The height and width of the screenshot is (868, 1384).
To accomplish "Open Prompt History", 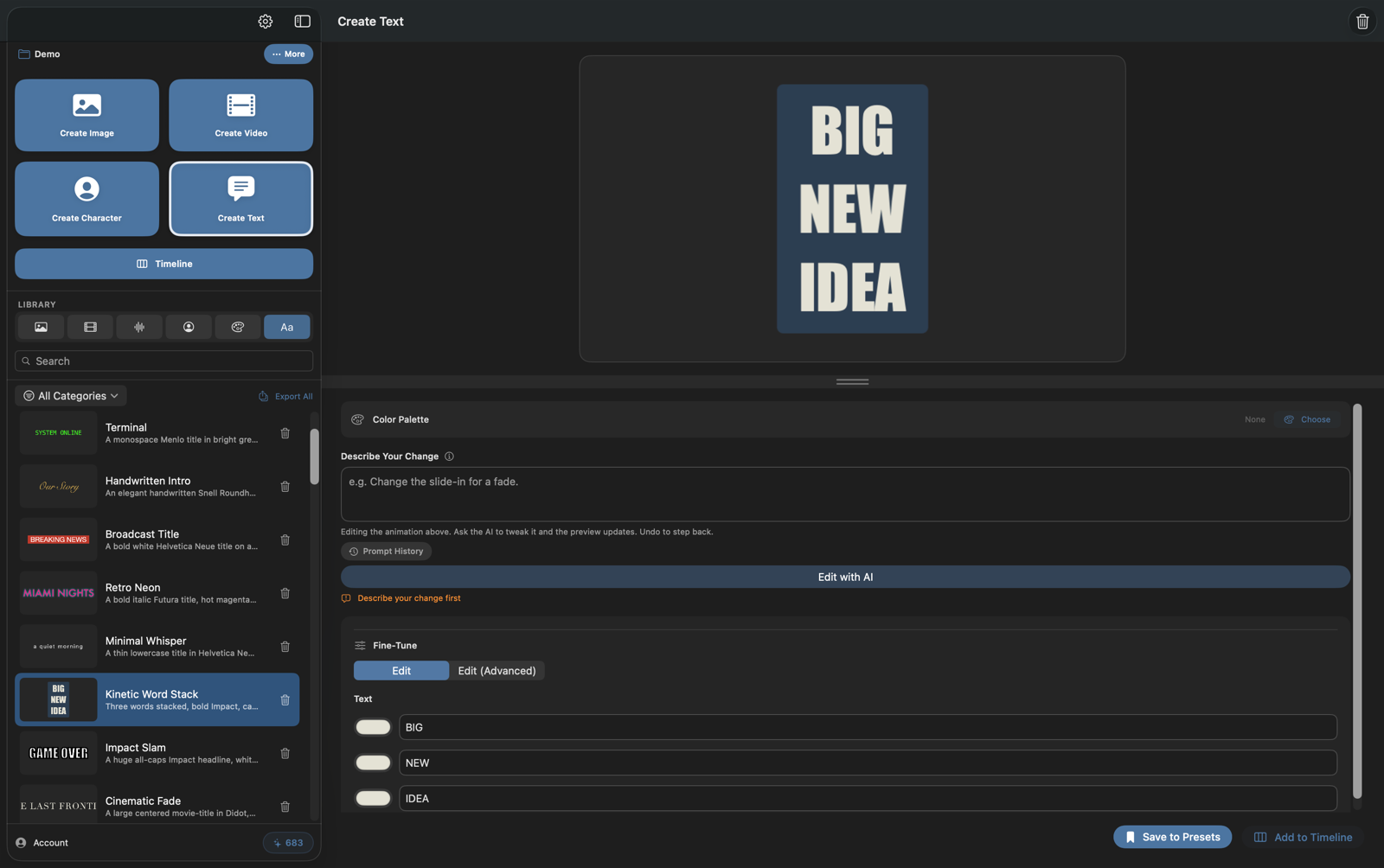I will (386, 552).
